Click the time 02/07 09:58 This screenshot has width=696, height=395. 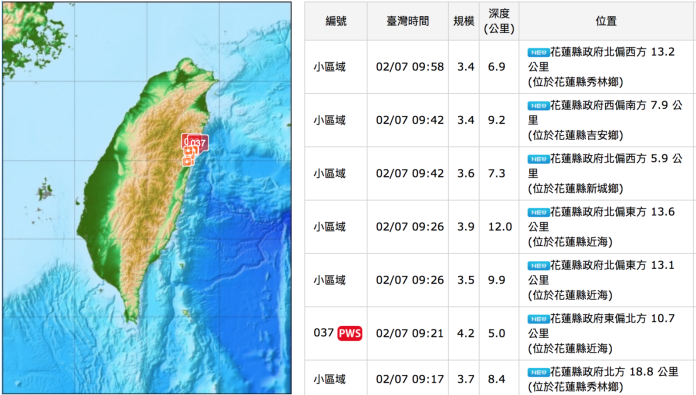click(410, 67)
